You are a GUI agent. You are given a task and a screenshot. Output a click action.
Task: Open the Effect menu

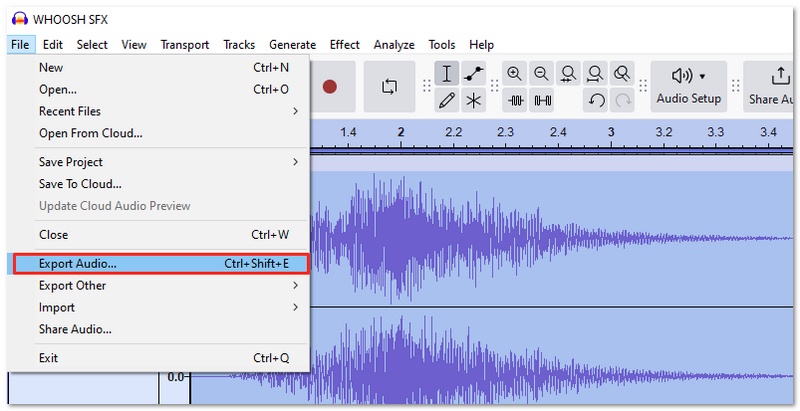[344, 45]
